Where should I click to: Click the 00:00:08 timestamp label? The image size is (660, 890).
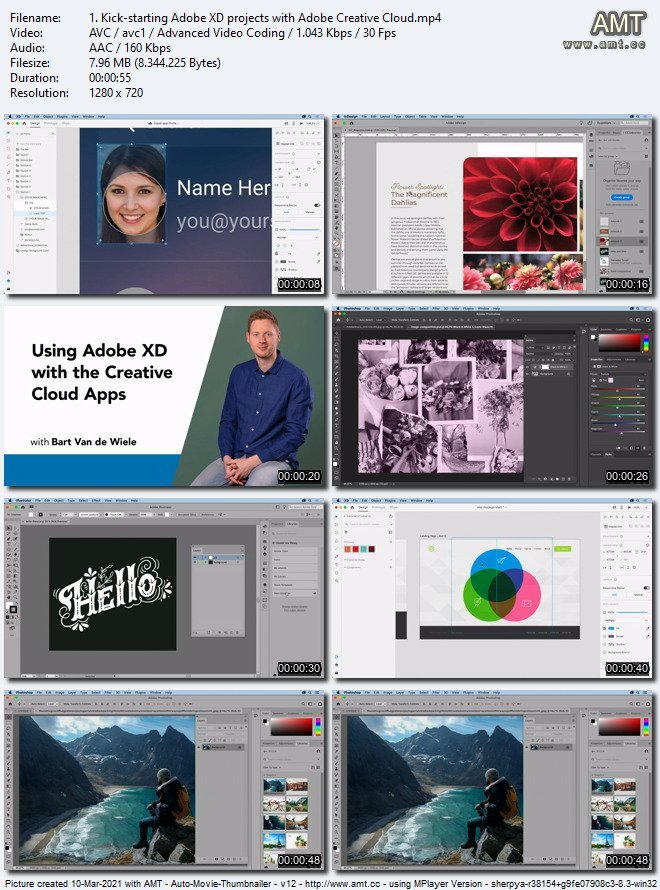coord(299,284)
